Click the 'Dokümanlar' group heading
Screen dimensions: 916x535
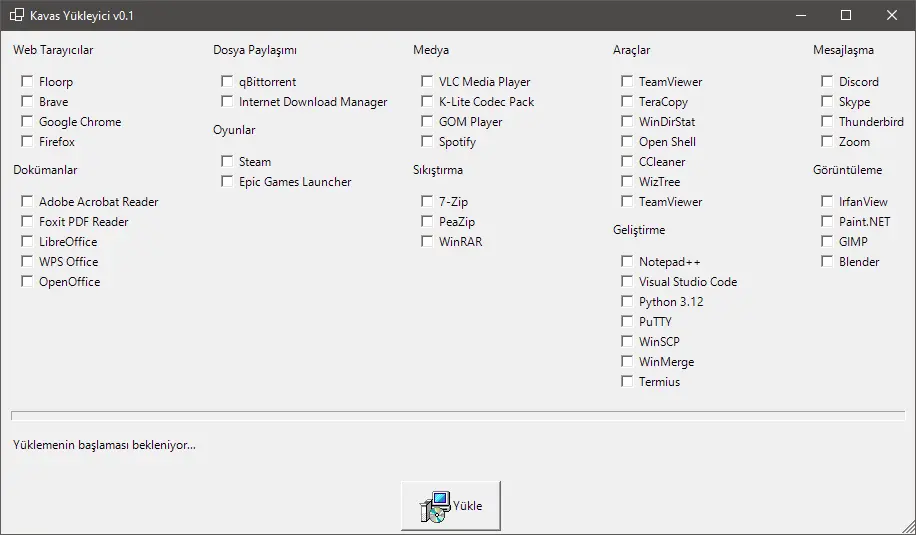(x=45, y=170)
